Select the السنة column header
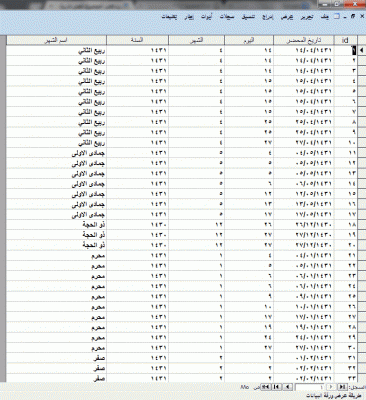366x400 pixels. click(x=137, y=40)
